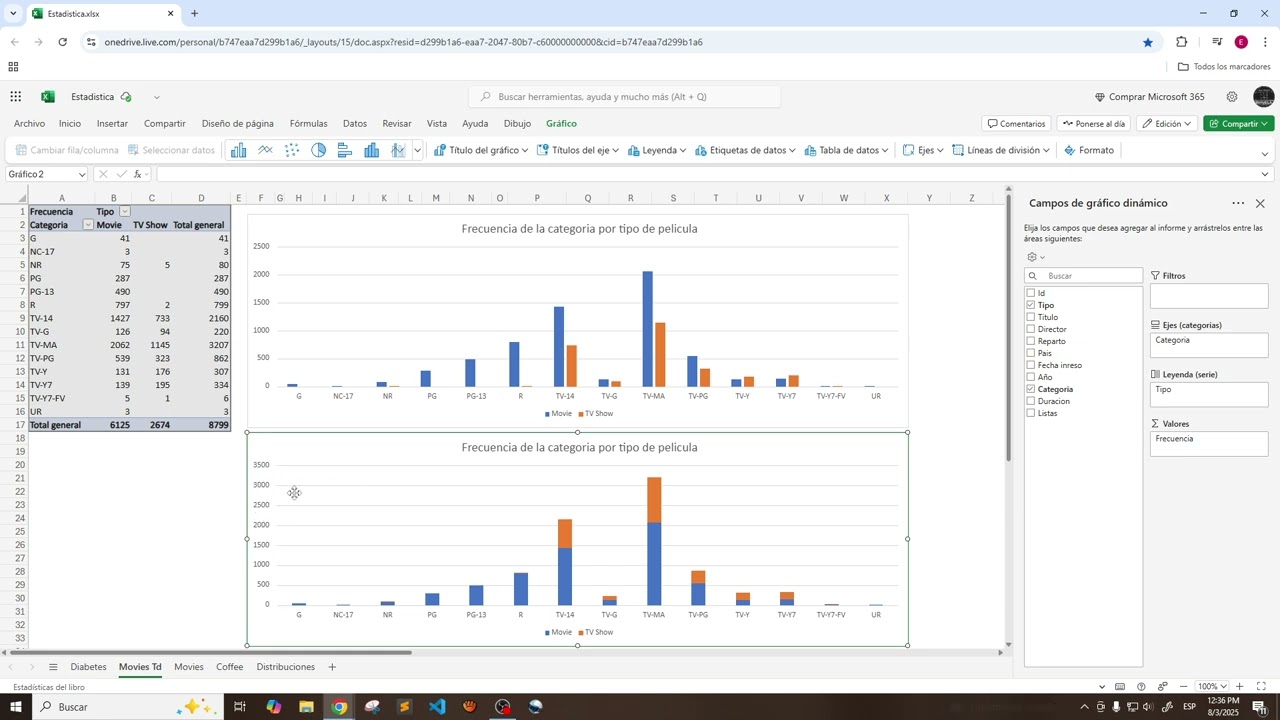Viewport: 1280px width, 720px height.
Task: Click the horizontal scrollbar below the sheet
Action: (210, 653)
